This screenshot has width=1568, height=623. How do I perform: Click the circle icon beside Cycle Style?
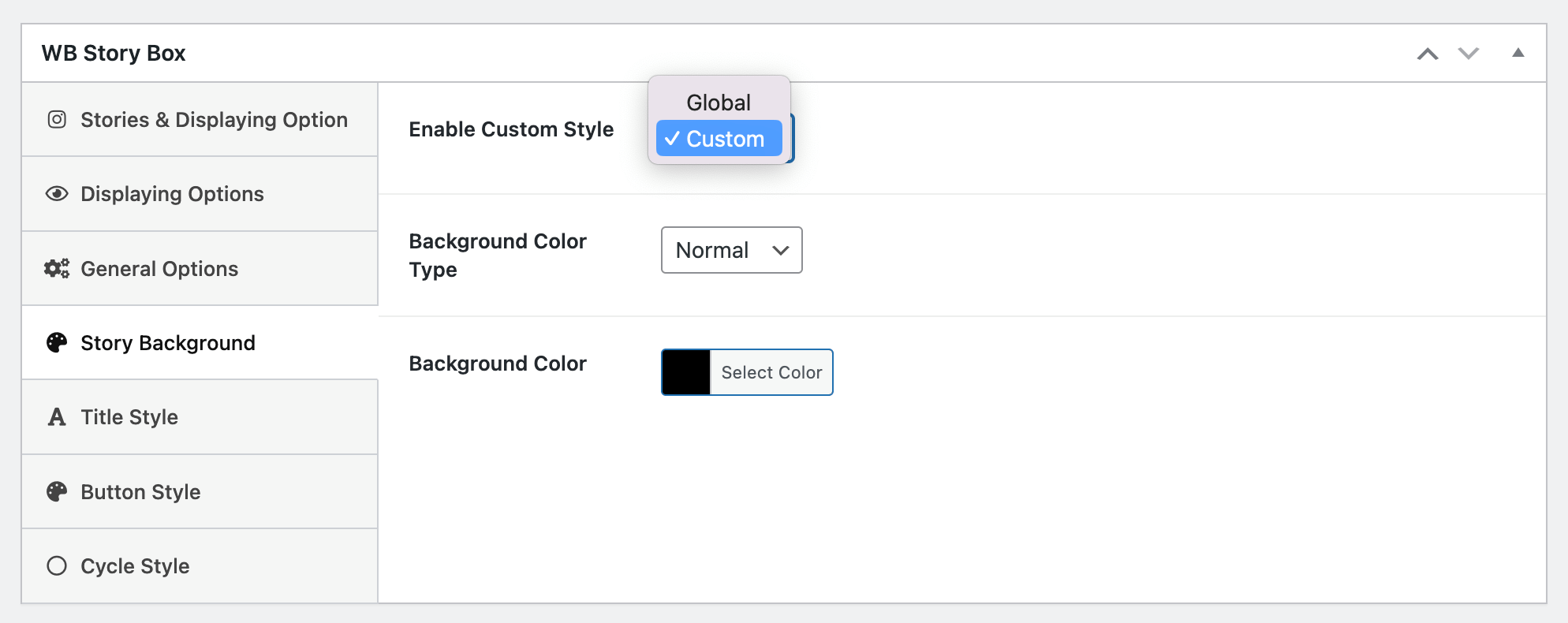click(x=57, y=566)
